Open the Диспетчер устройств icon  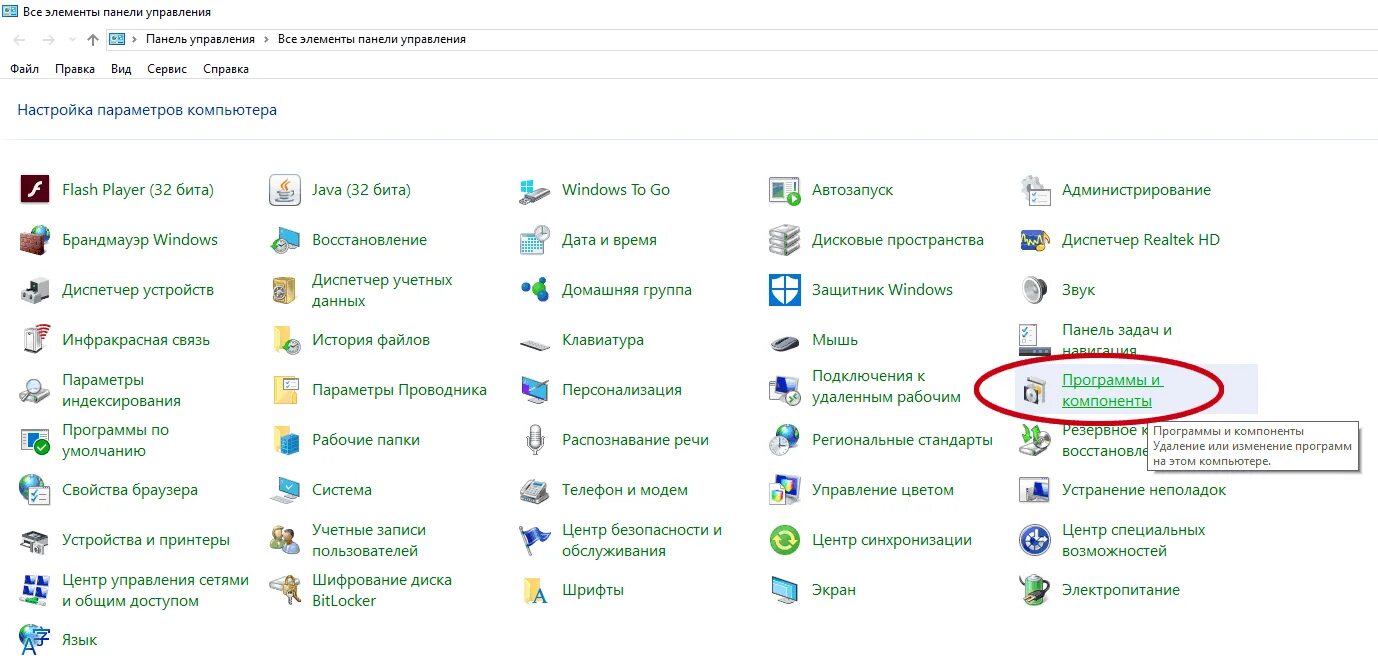pyautogui.click(x=35, y=290)
